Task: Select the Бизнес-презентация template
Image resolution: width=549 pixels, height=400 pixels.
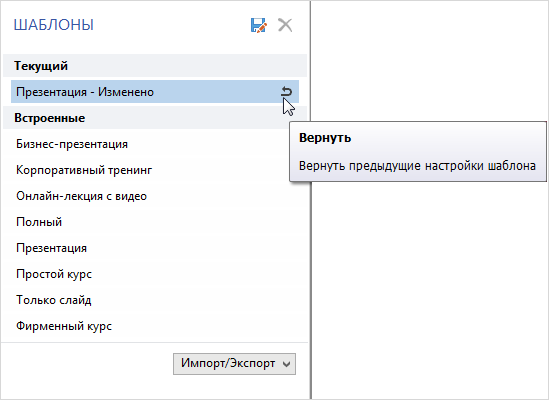Action: [72, 144]
